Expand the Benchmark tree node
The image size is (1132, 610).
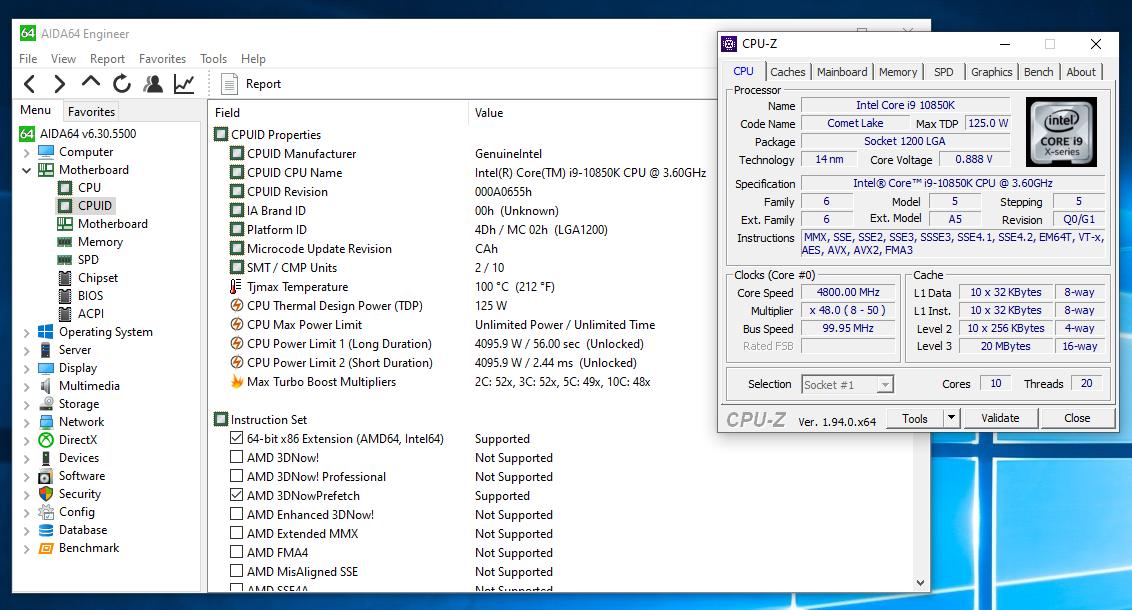tap(27, 549)
